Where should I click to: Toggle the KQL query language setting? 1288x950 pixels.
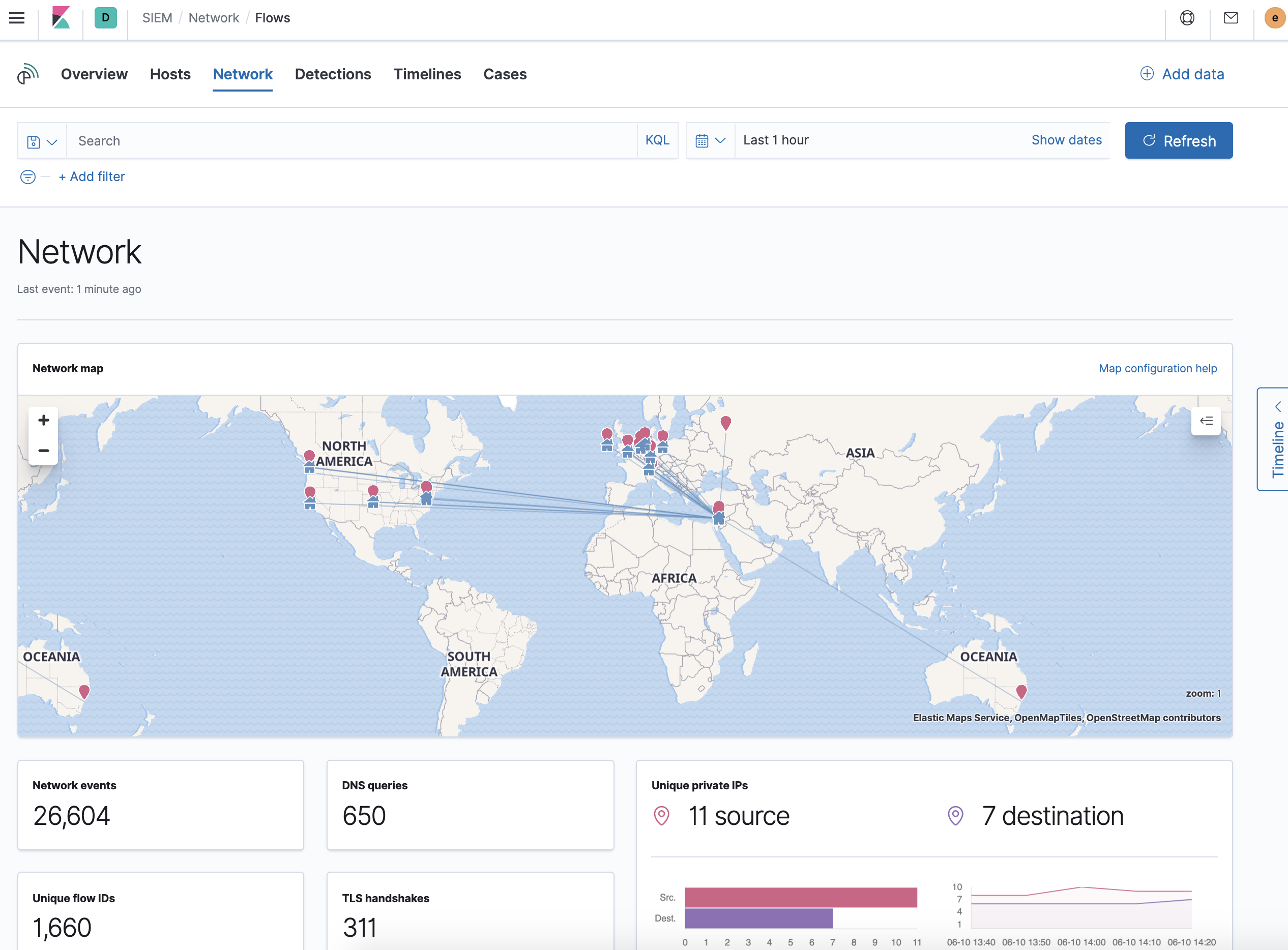click(x=658, y=140)
